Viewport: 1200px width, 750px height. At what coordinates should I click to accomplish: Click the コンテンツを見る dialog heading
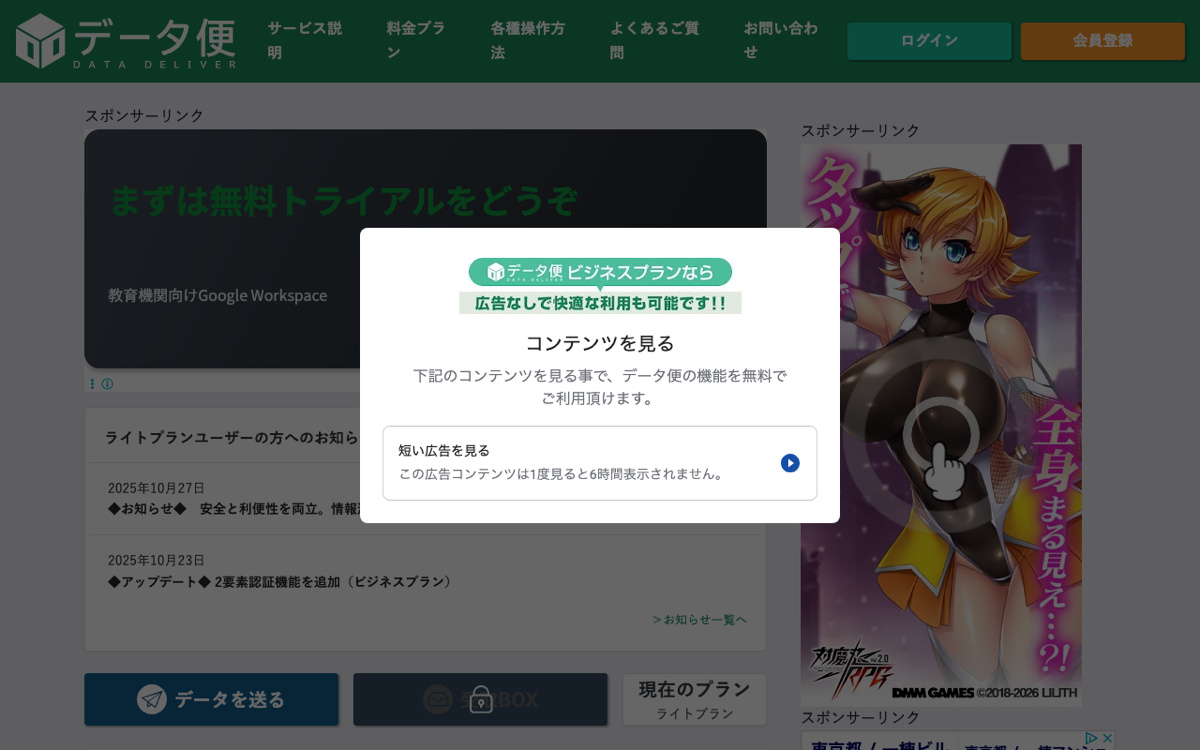click(600, 343)
